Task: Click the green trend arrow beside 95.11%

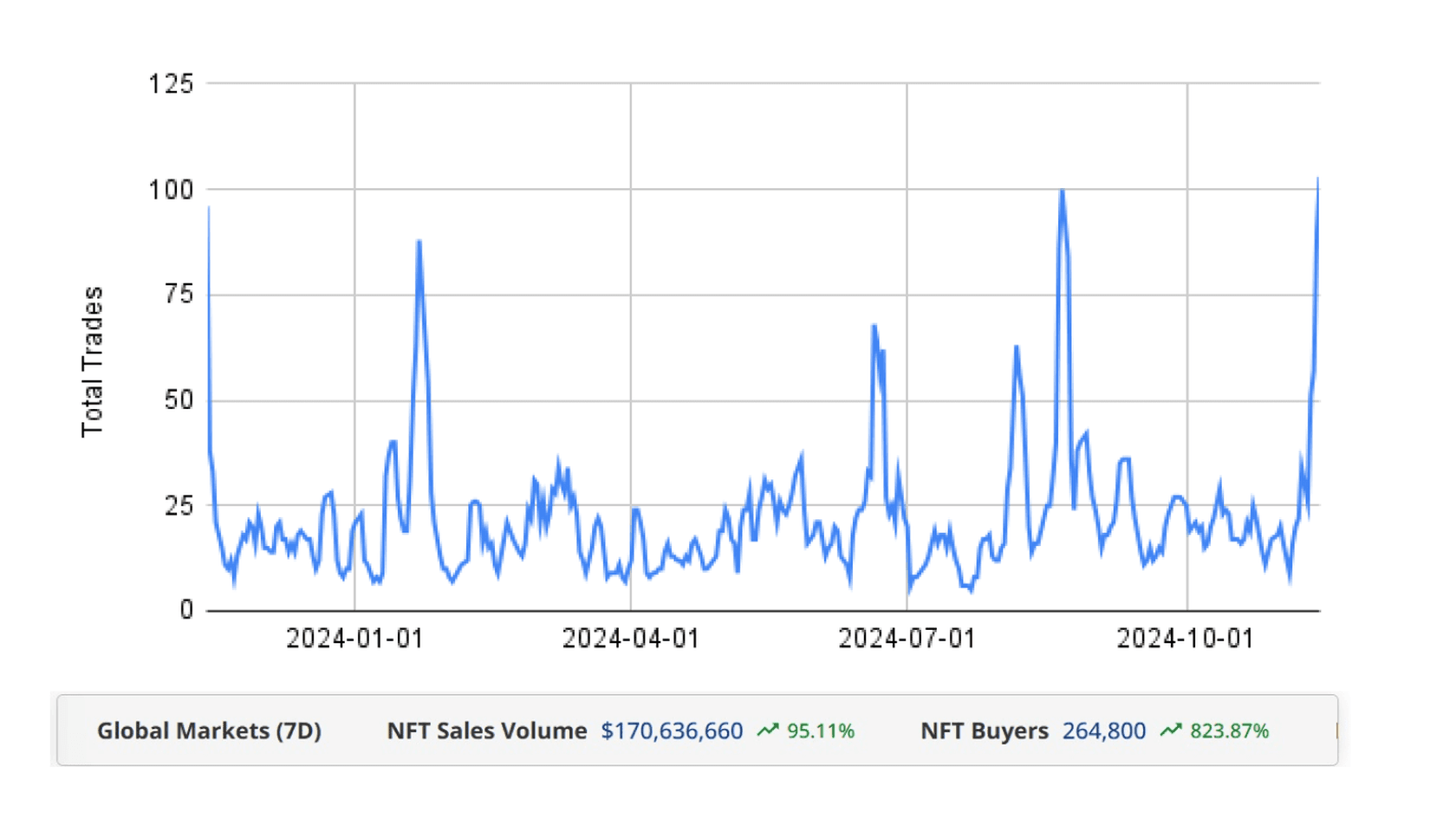Action: click(x=768, y=730)
